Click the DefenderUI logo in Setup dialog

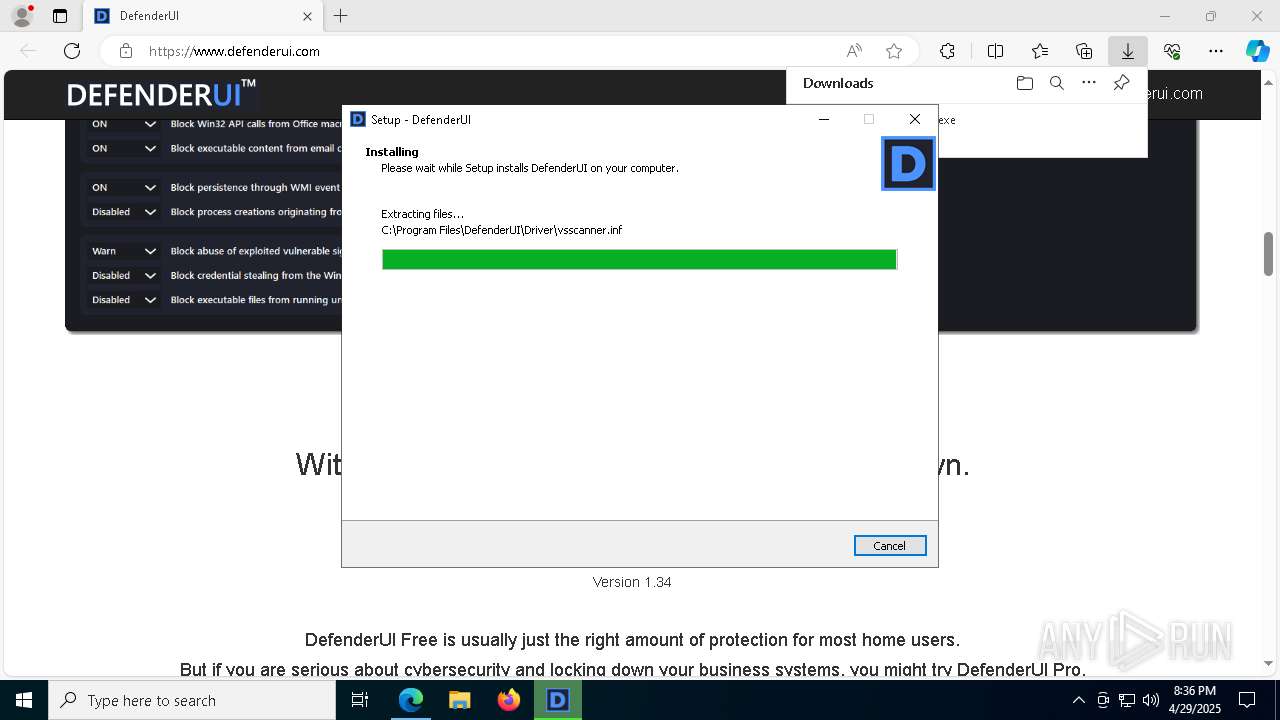908,164
